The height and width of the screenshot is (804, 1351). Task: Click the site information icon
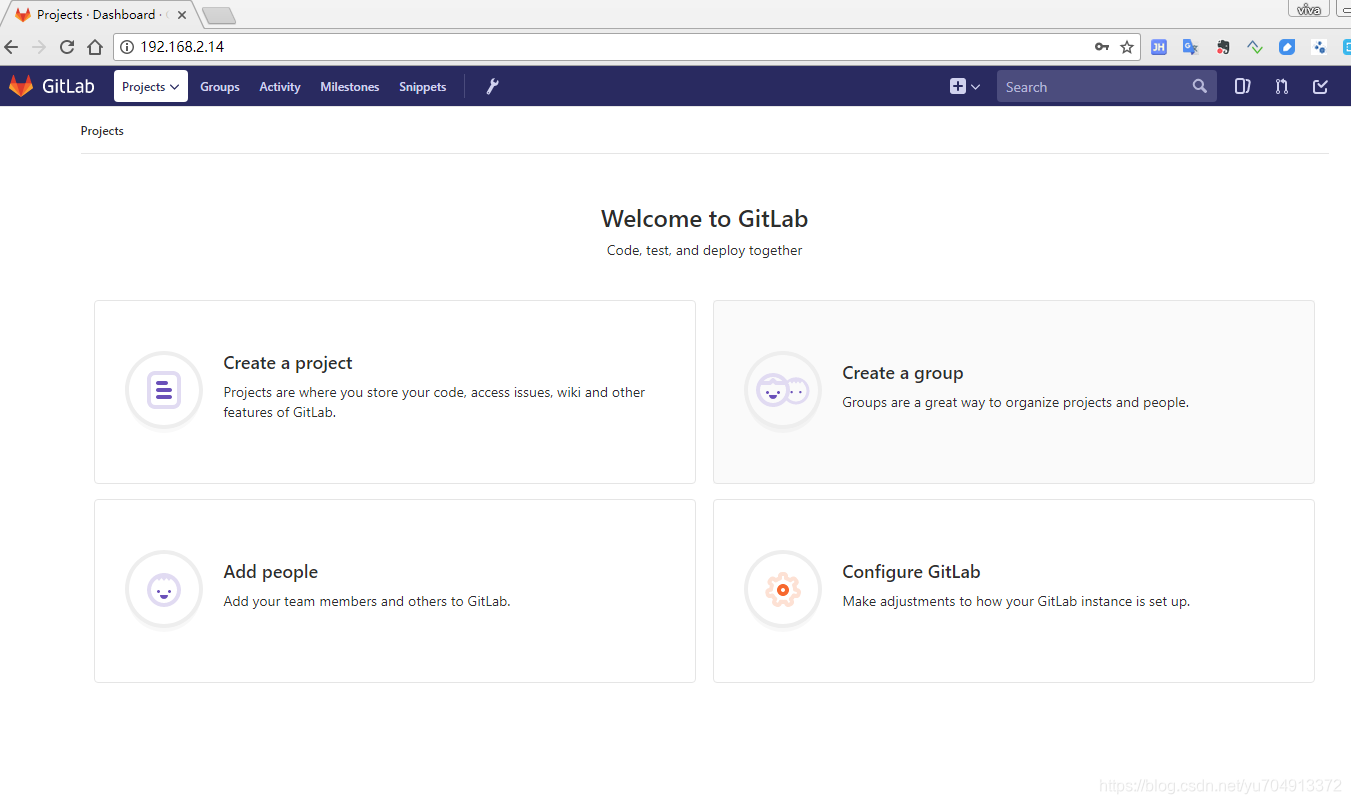coord(127,47)
